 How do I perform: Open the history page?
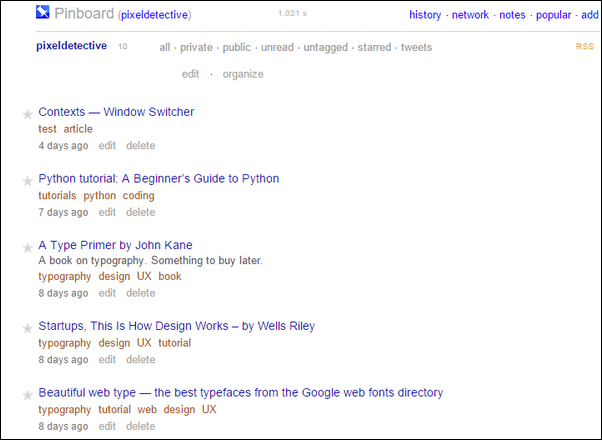[425, 15]
